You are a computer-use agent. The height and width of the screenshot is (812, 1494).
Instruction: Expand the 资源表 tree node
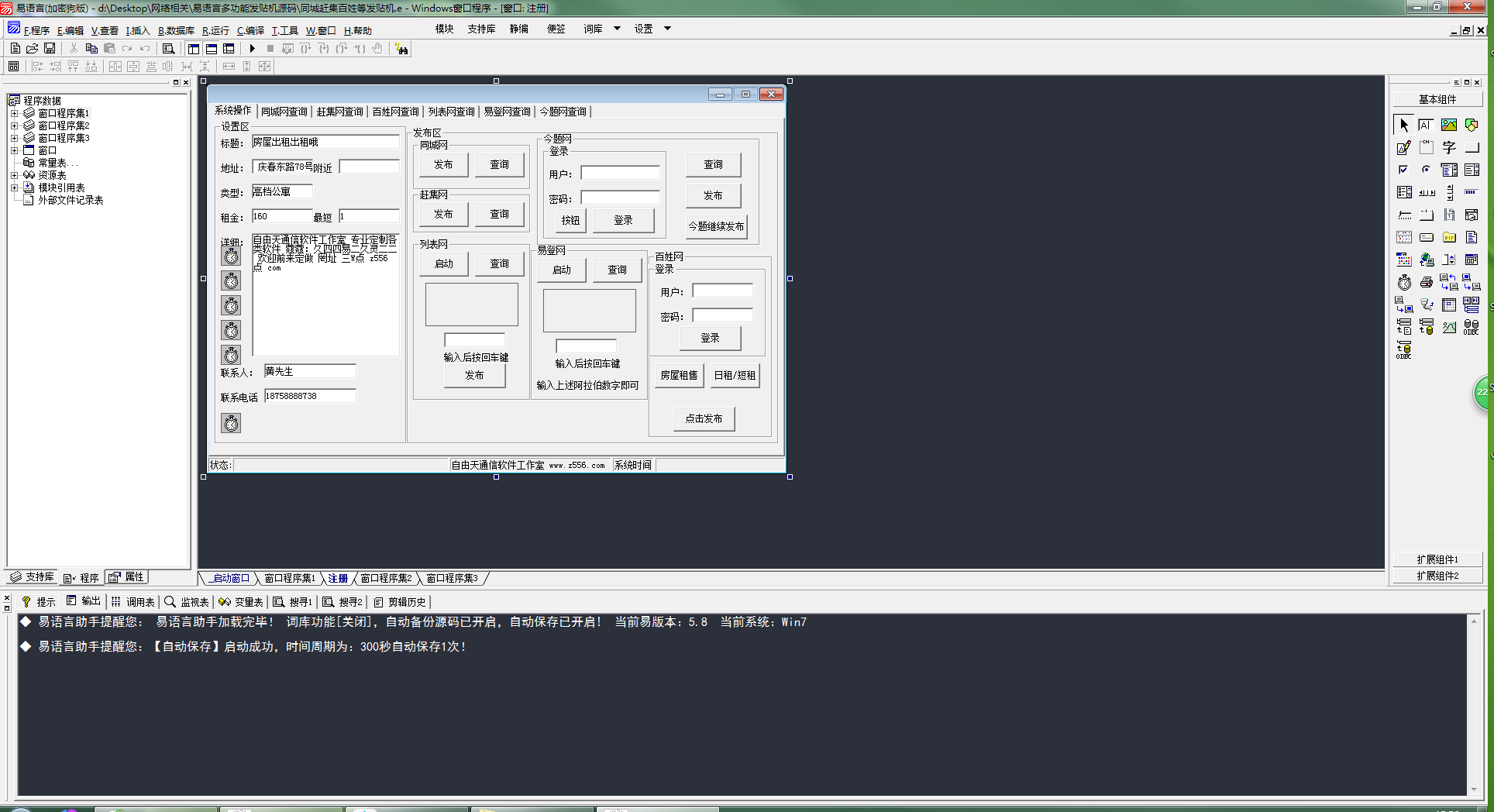(14, 175)
